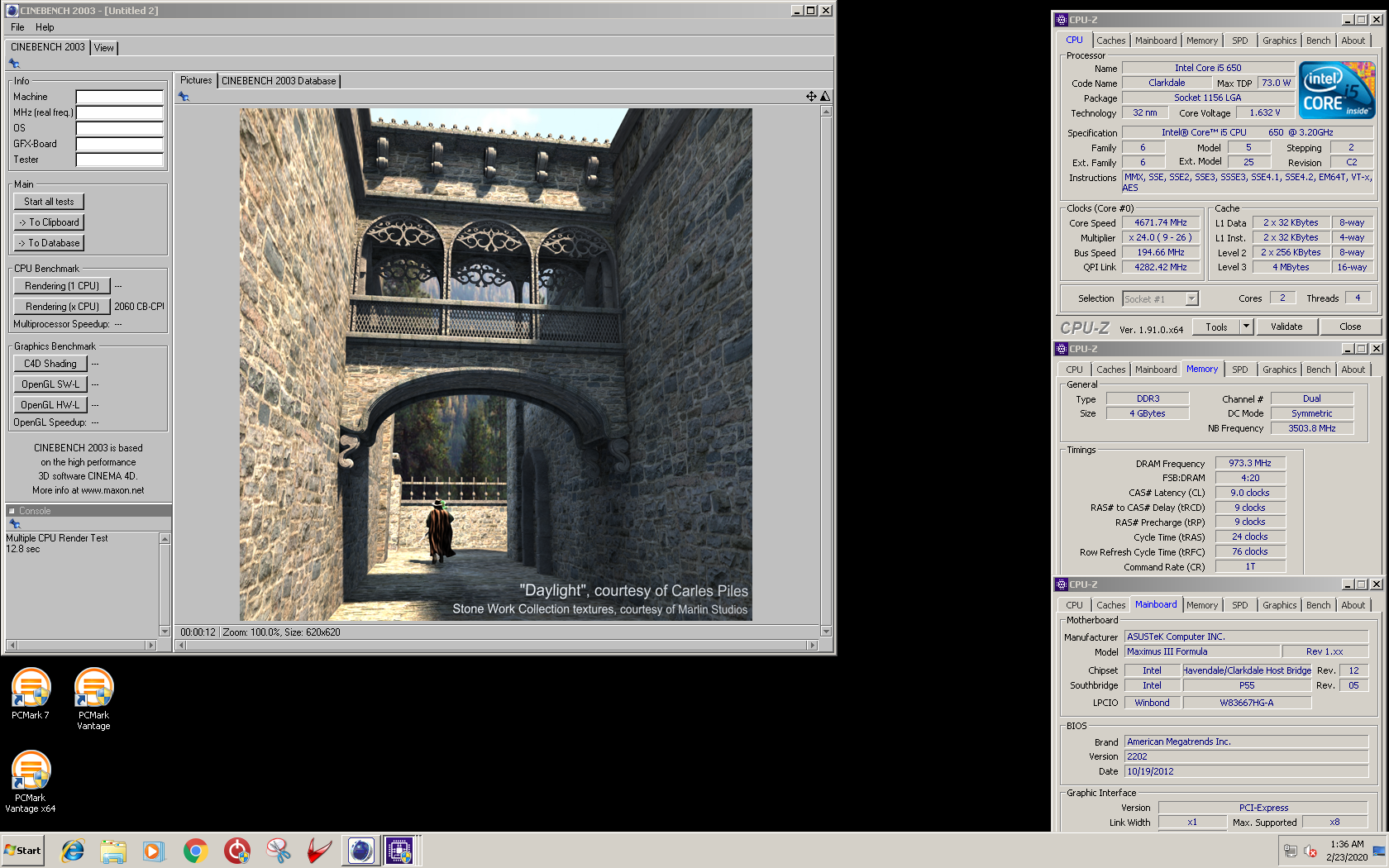Open the Snipping Tool from the taskbar
Image resolution: width=1389 pixels, height=868 pixels.
[279, 851]
